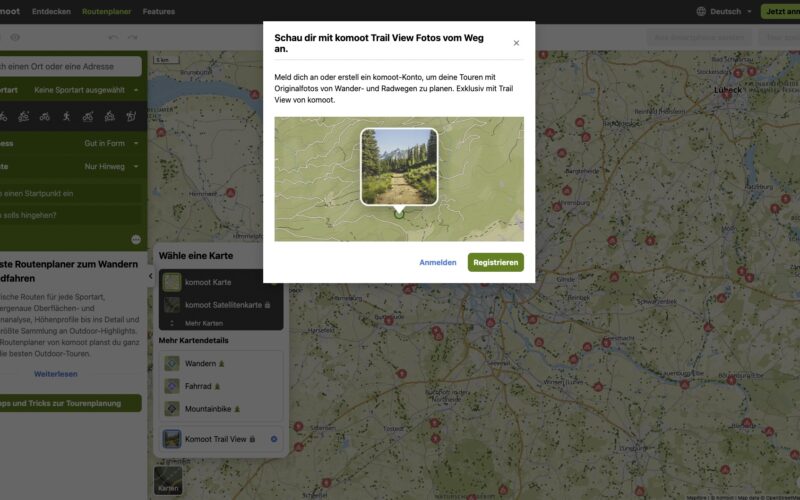Click the 'Wähle eine Karte' panel title
Viewport: 800px width, 500px height.
(x=196, y=256)
